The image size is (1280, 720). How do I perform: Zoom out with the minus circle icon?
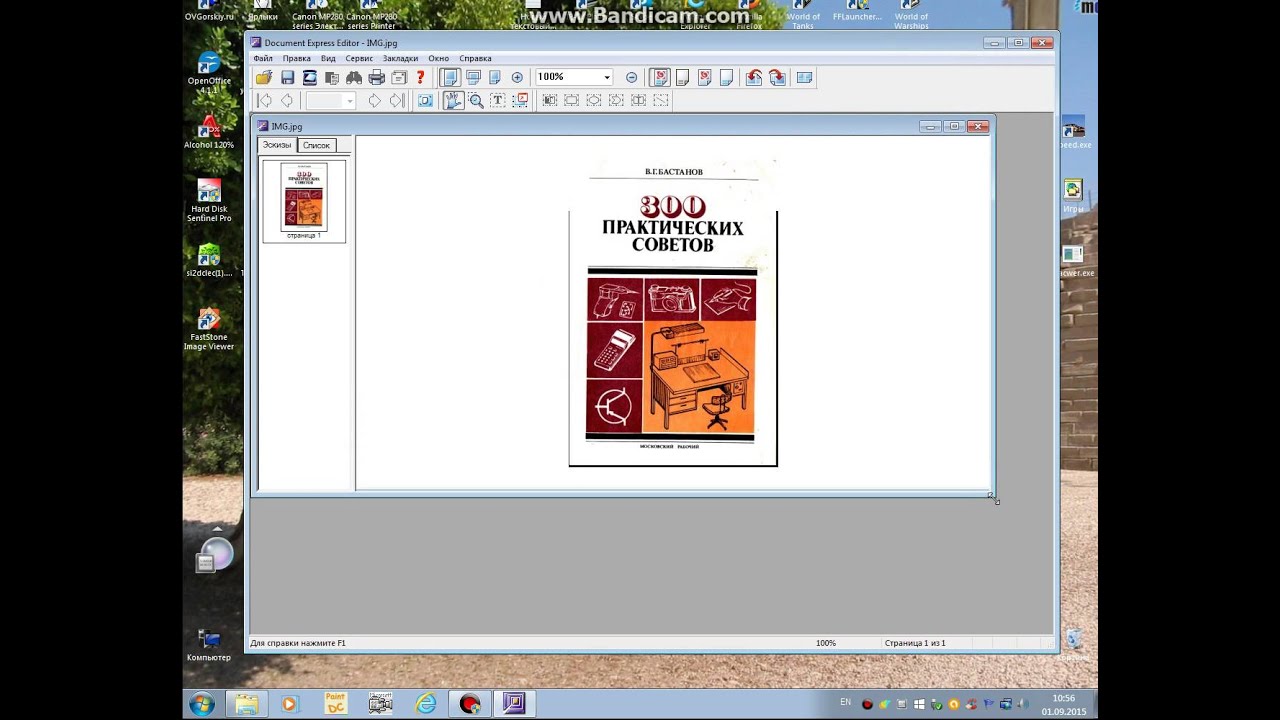point(631,77)
